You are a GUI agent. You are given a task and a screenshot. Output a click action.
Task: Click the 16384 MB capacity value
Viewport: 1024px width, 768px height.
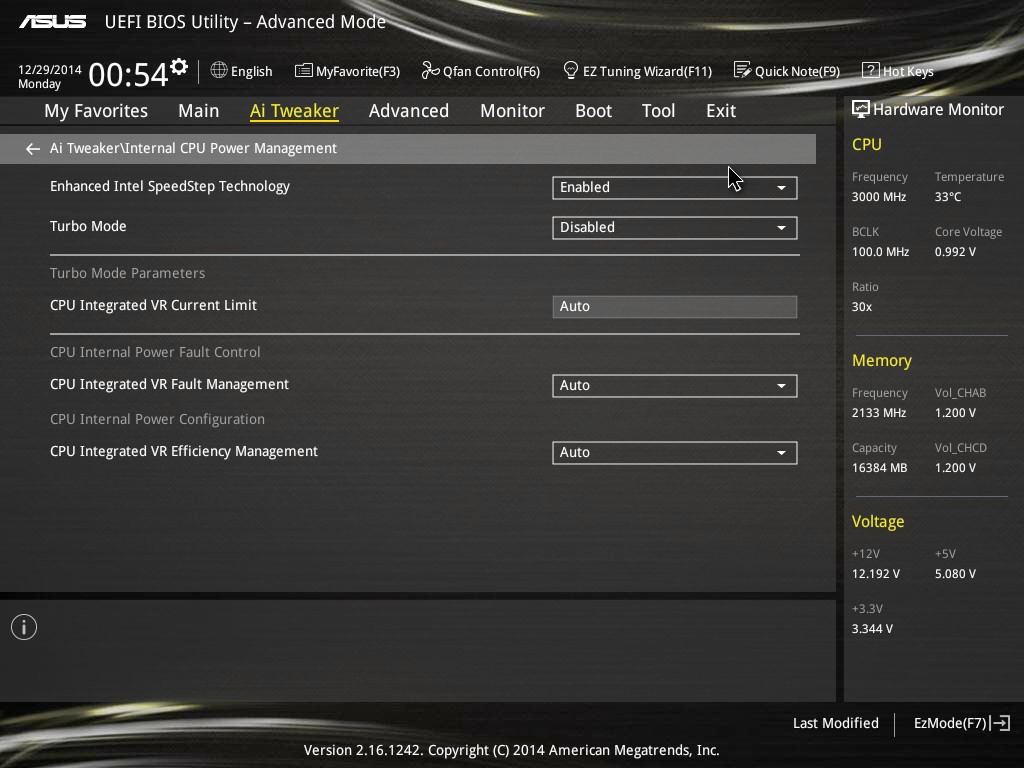(879, 468)
